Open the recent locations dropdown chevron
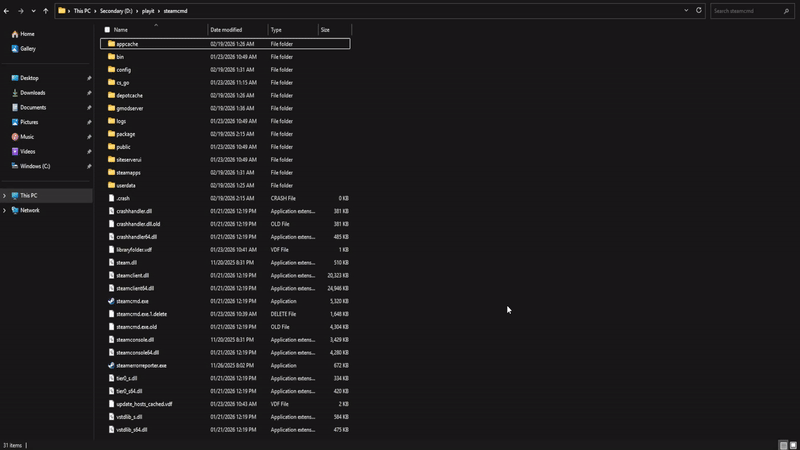 [x=33, y=11]
